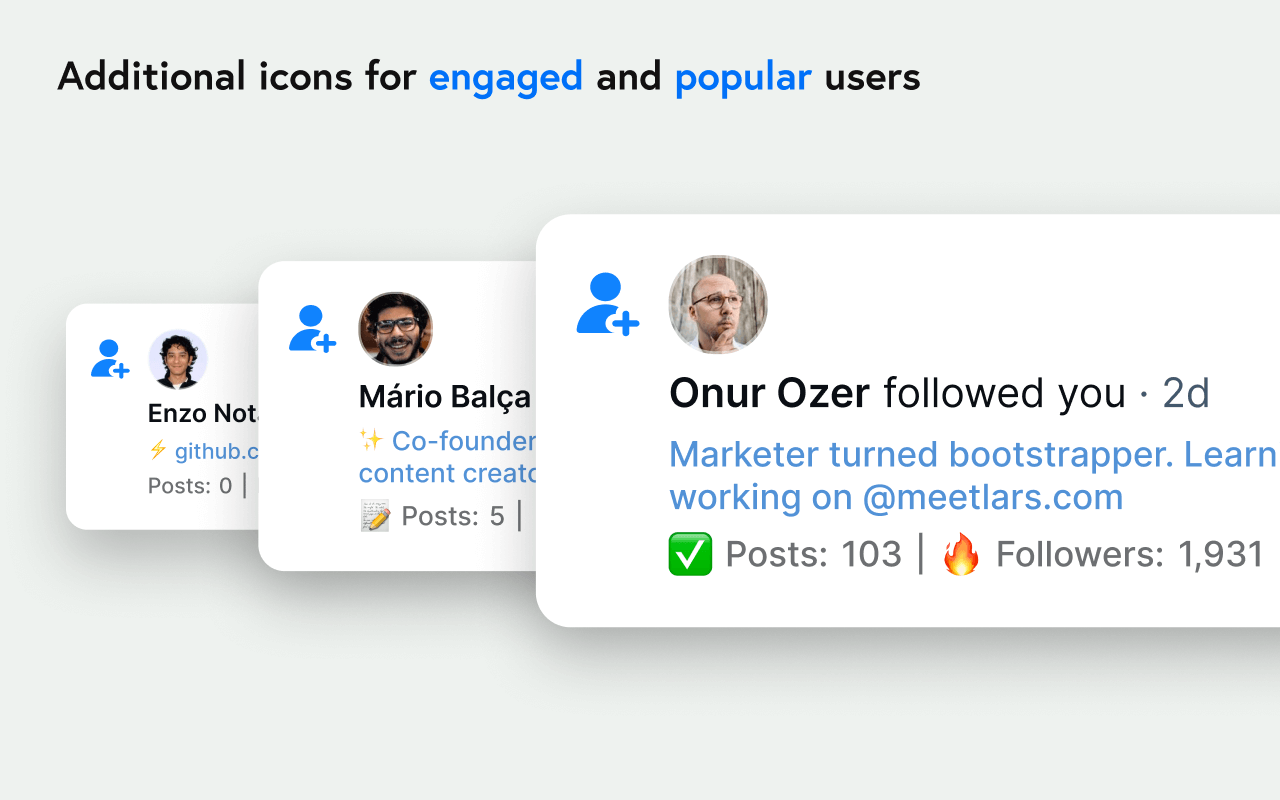The image size is (1280, 800).
Task: Click the fire emoji beside Followers
Action: pyautogui.click(x=962, y=554)
